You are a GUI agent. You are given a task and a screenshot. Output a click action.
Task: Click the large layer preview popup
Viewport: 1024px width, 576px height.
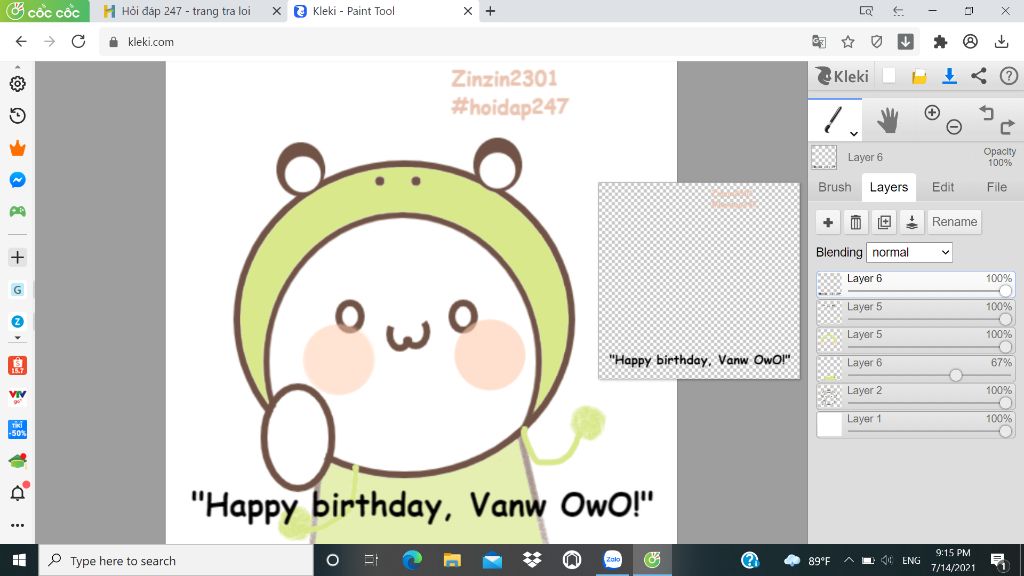[699, 281]
